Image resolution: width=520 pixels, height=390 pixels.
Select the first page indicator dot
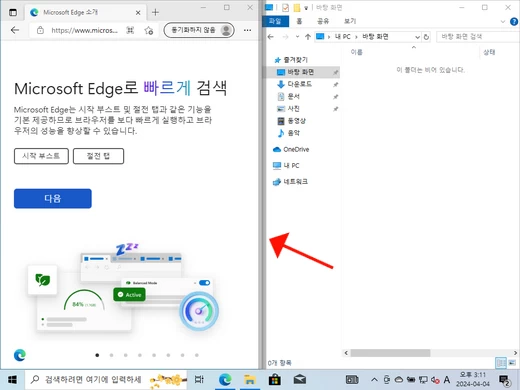97,355
